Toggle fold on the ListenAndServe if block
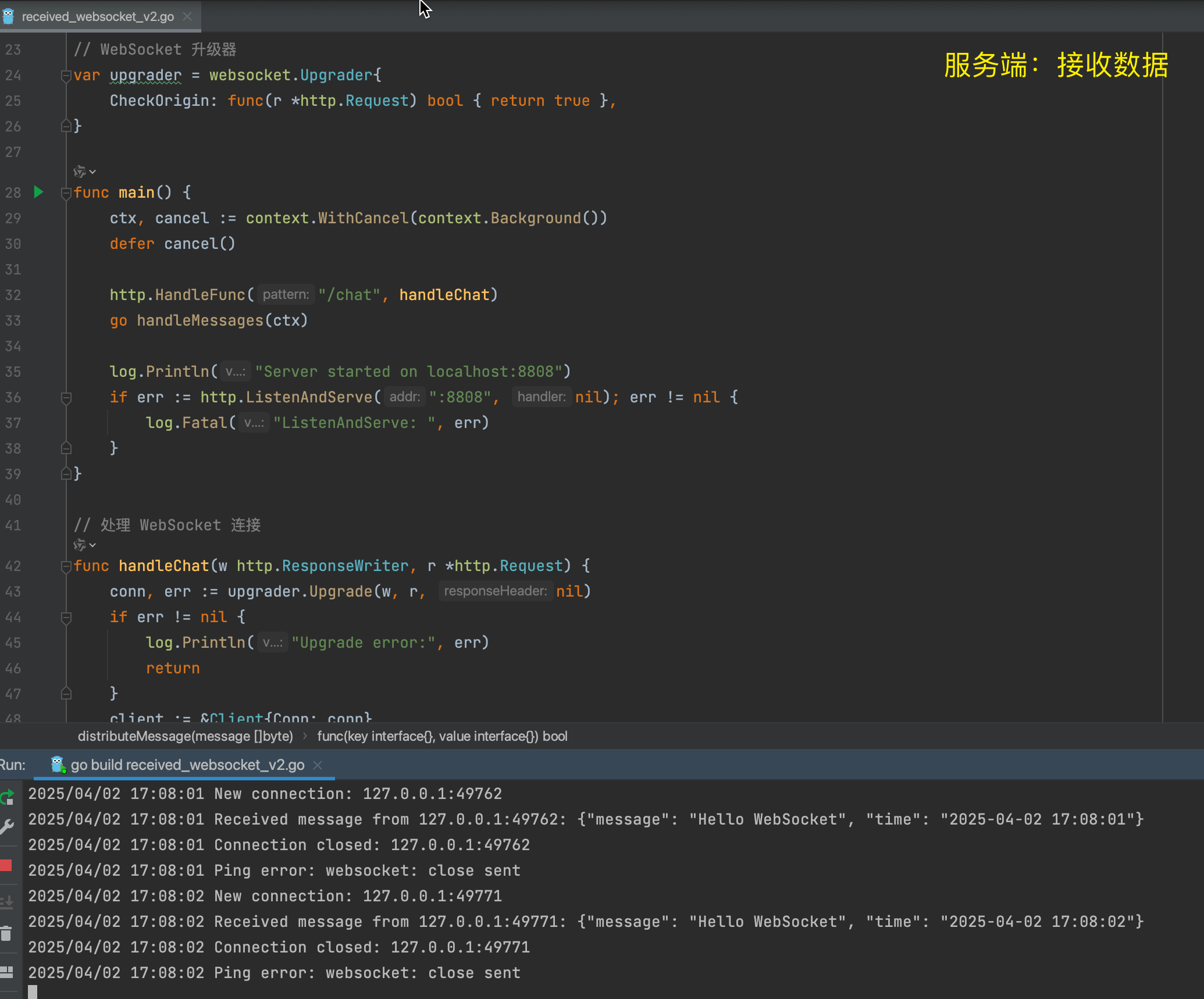 pyautogui.click(x=66, y=398)
